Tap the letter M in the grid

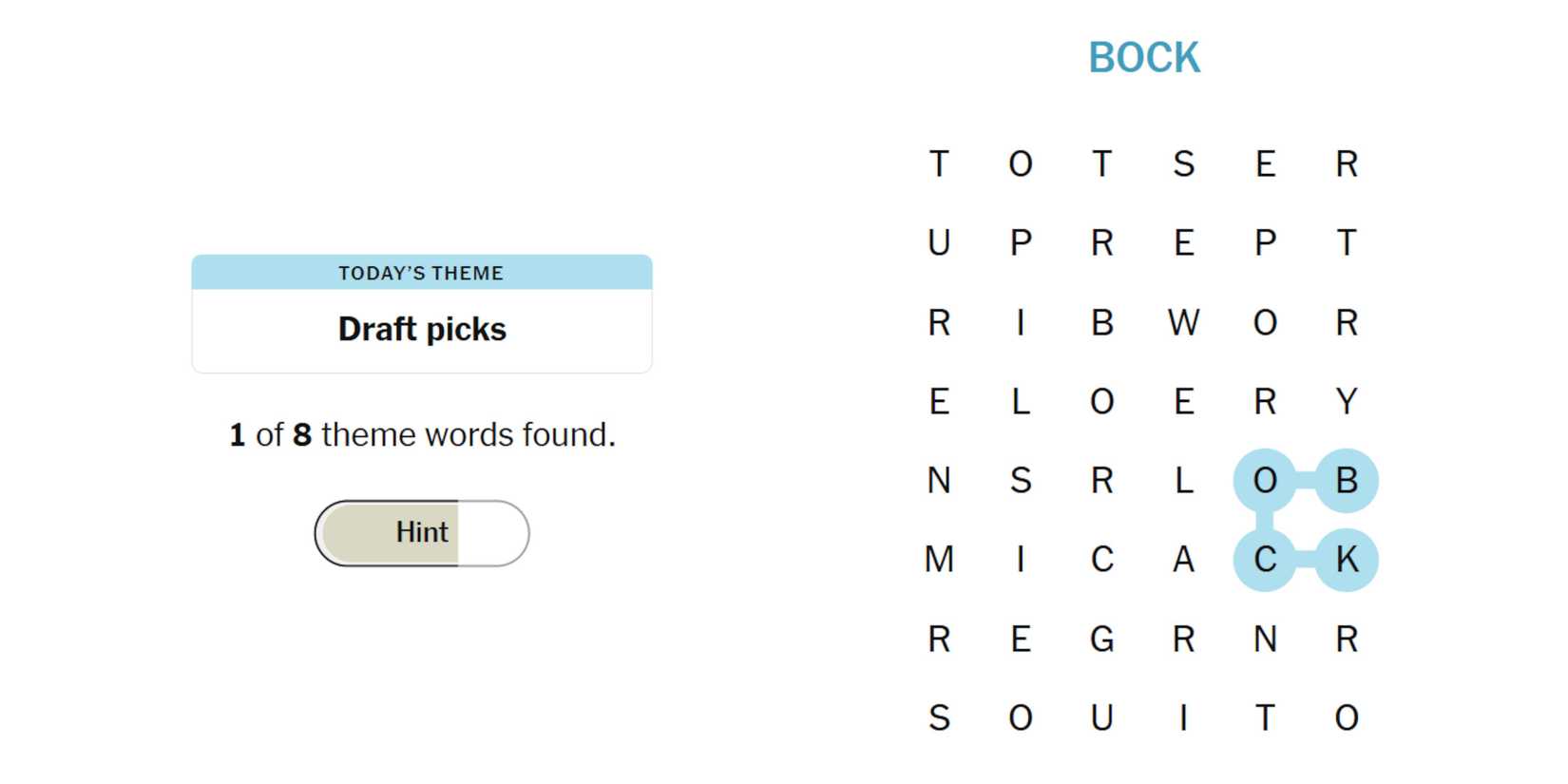point(939,560)
